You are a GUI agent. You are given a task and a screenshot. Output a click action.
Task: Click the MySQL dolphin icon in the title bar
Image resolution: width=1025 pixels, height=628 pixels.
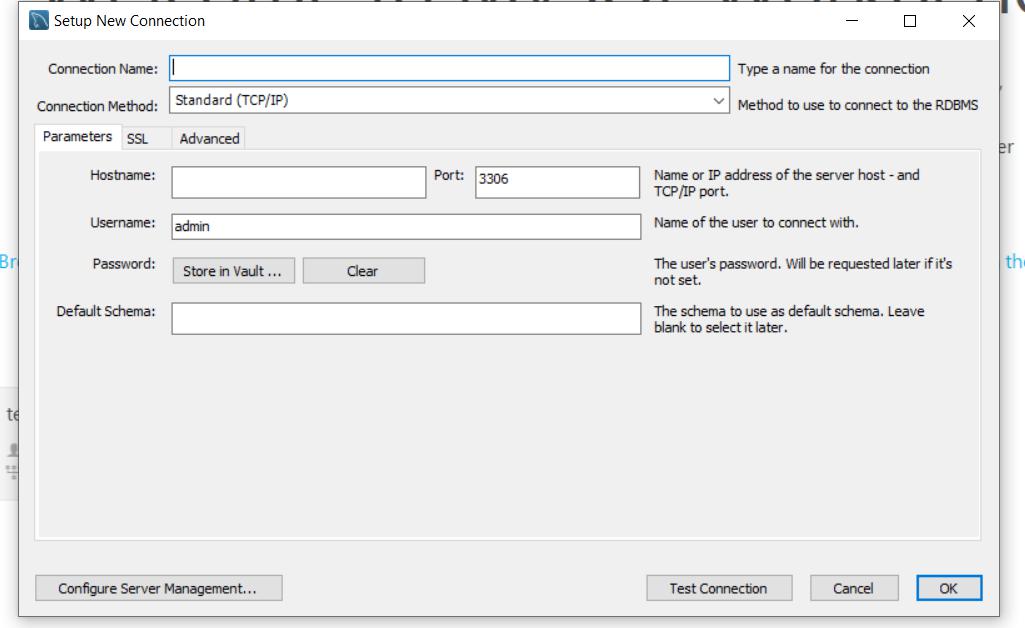pos(38,18)
